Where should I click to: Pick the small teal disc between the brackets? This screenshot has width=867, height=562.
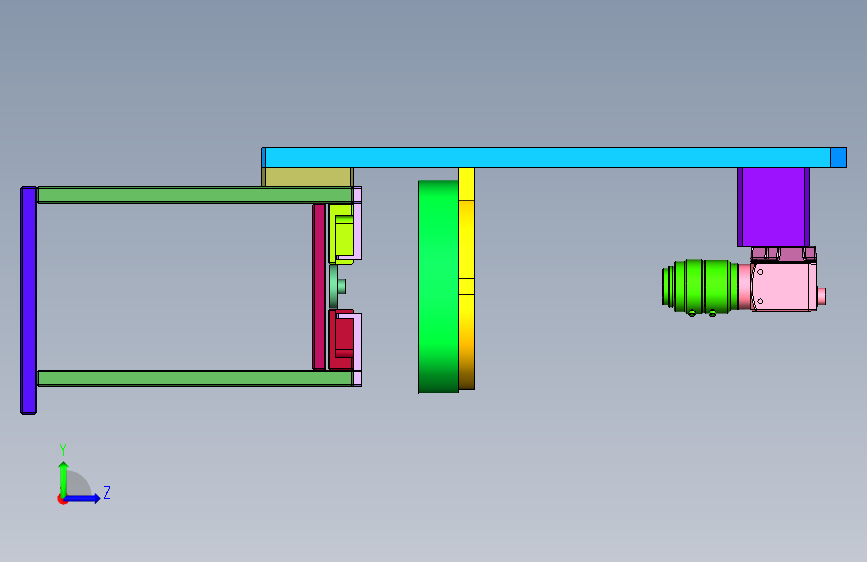(x=336, y=287)
